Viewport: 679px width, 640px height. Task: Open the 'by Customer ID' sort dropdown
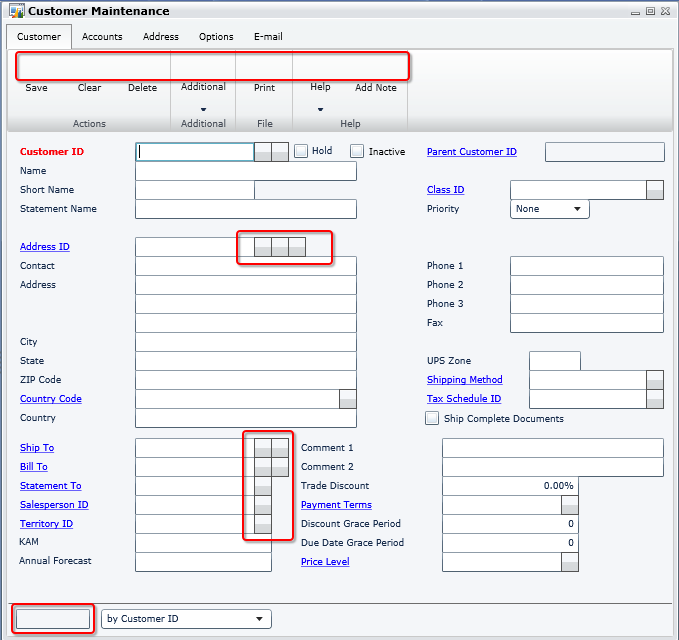(x=186, y=619)
